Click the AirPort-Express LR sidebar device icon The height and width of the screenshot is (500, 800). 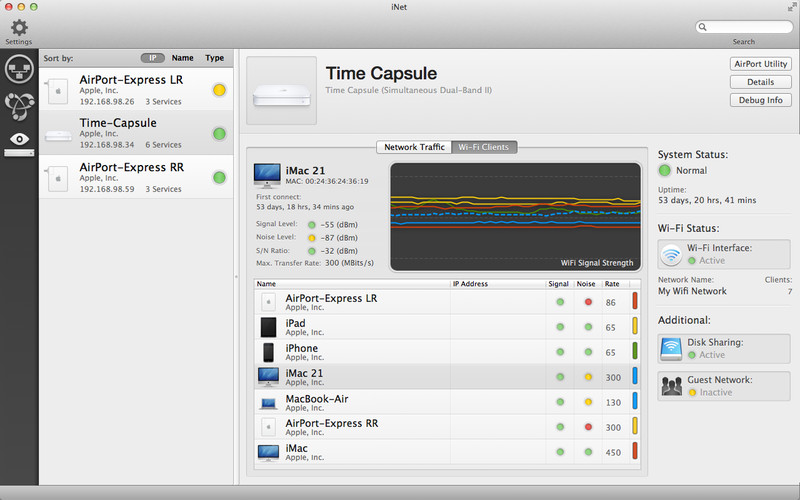click(x=58, y=91)
